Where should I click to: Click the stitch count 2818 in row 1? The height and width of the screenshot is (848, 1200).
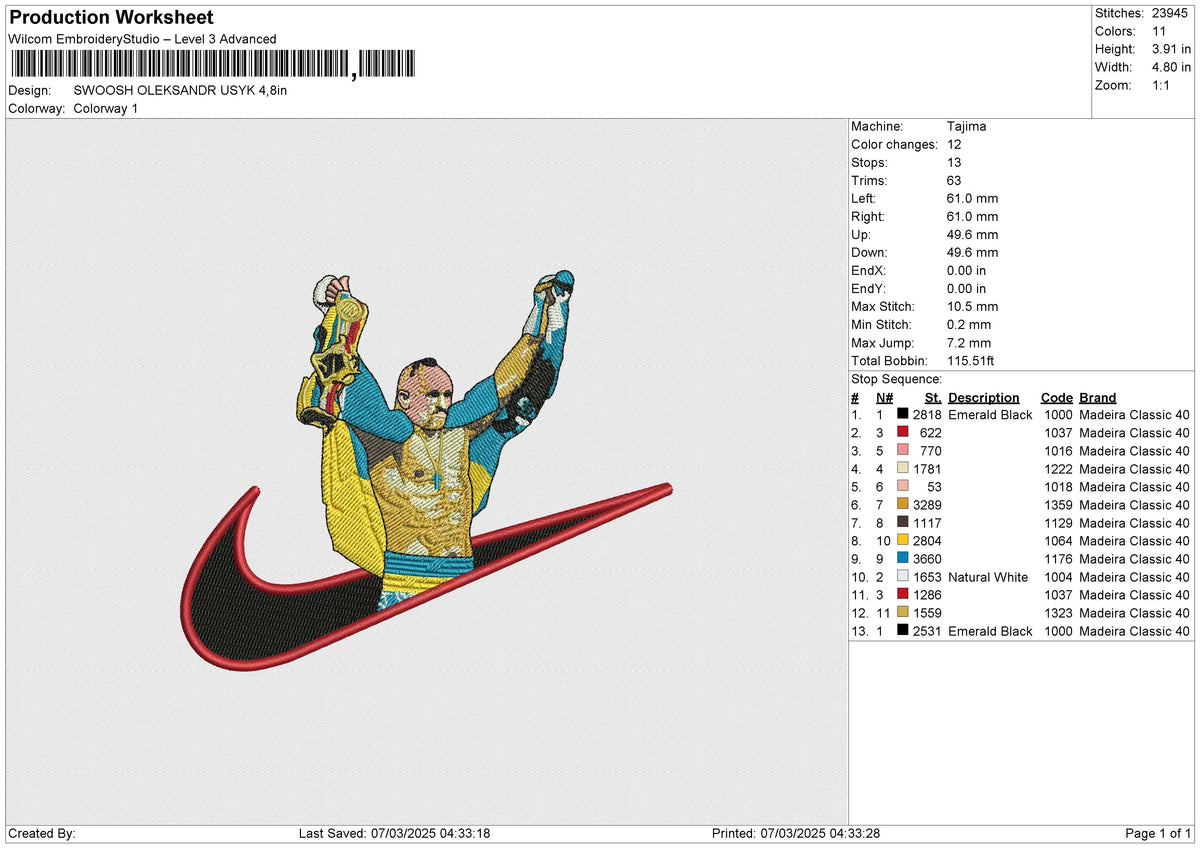click(x=927, y=415)
